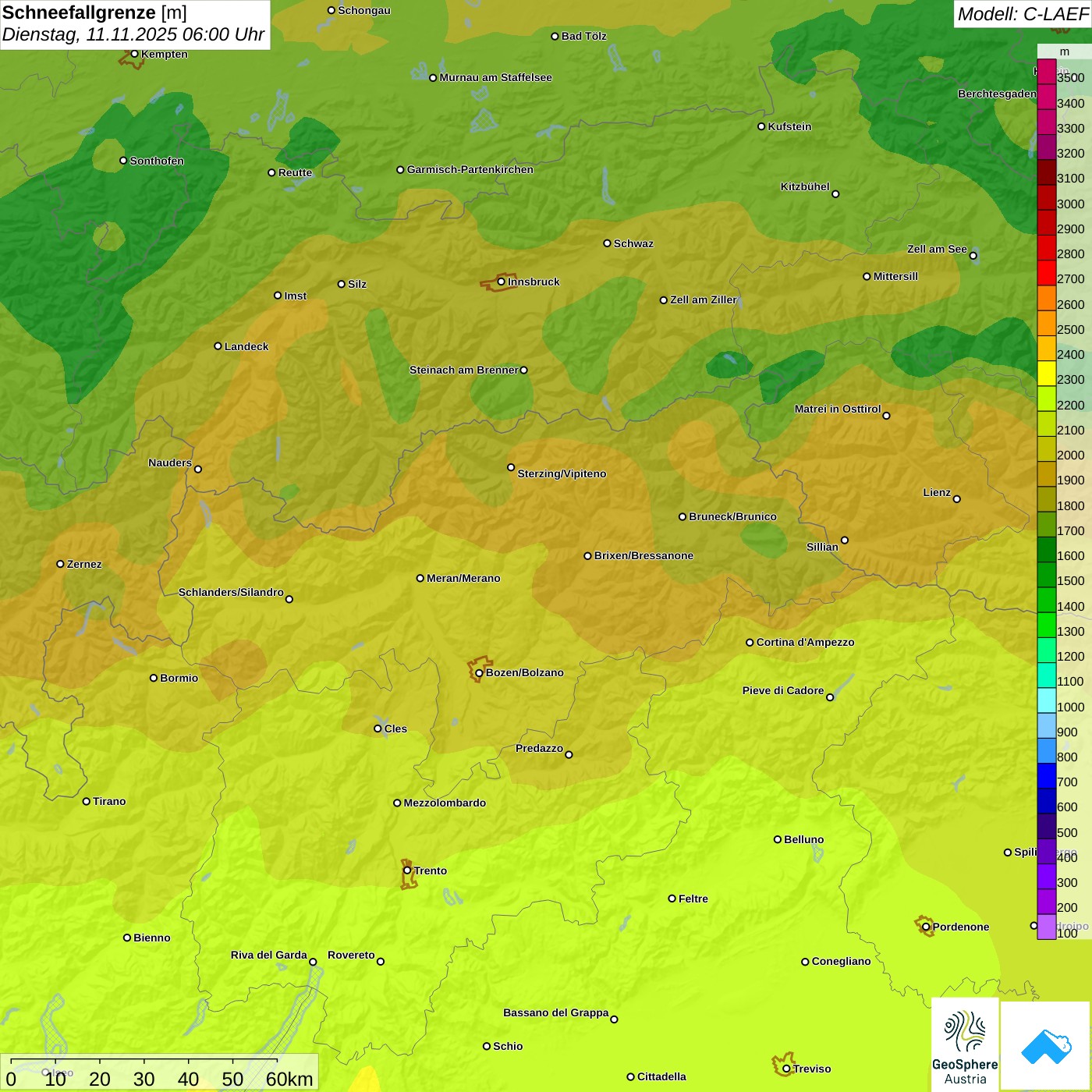This screenshot has height=1092, width=1092.
Task: Click the Matrei in Osttirol label
Action: (x=838, y=409)
